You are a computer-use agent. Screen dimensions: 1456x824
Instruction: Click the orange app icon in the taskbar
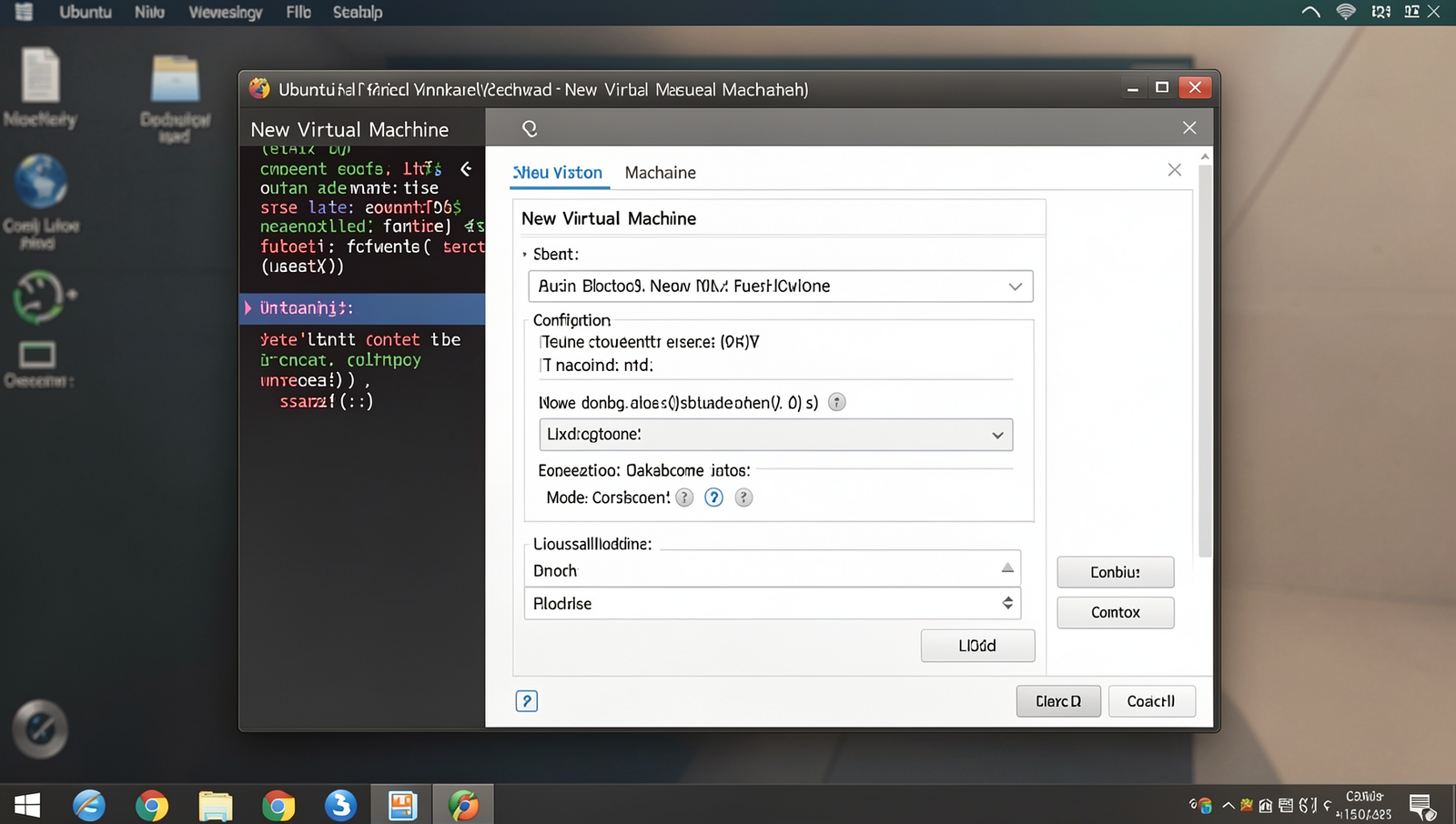pos(401,805)
